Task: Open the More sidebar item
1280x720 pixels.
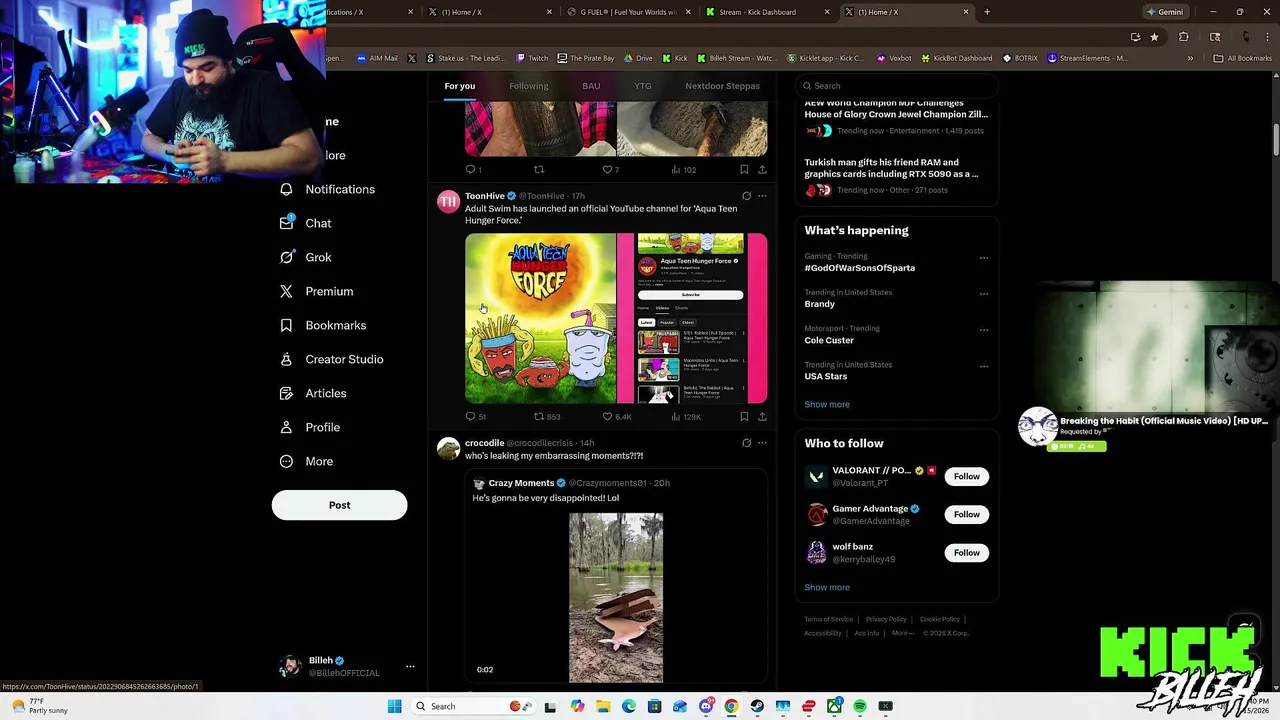Action: coord(306,461)
